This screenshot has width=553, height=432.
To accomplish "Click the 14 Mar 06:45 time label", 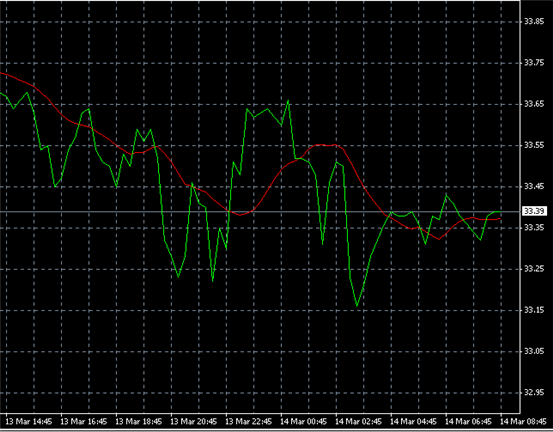I will click(468, 422).
